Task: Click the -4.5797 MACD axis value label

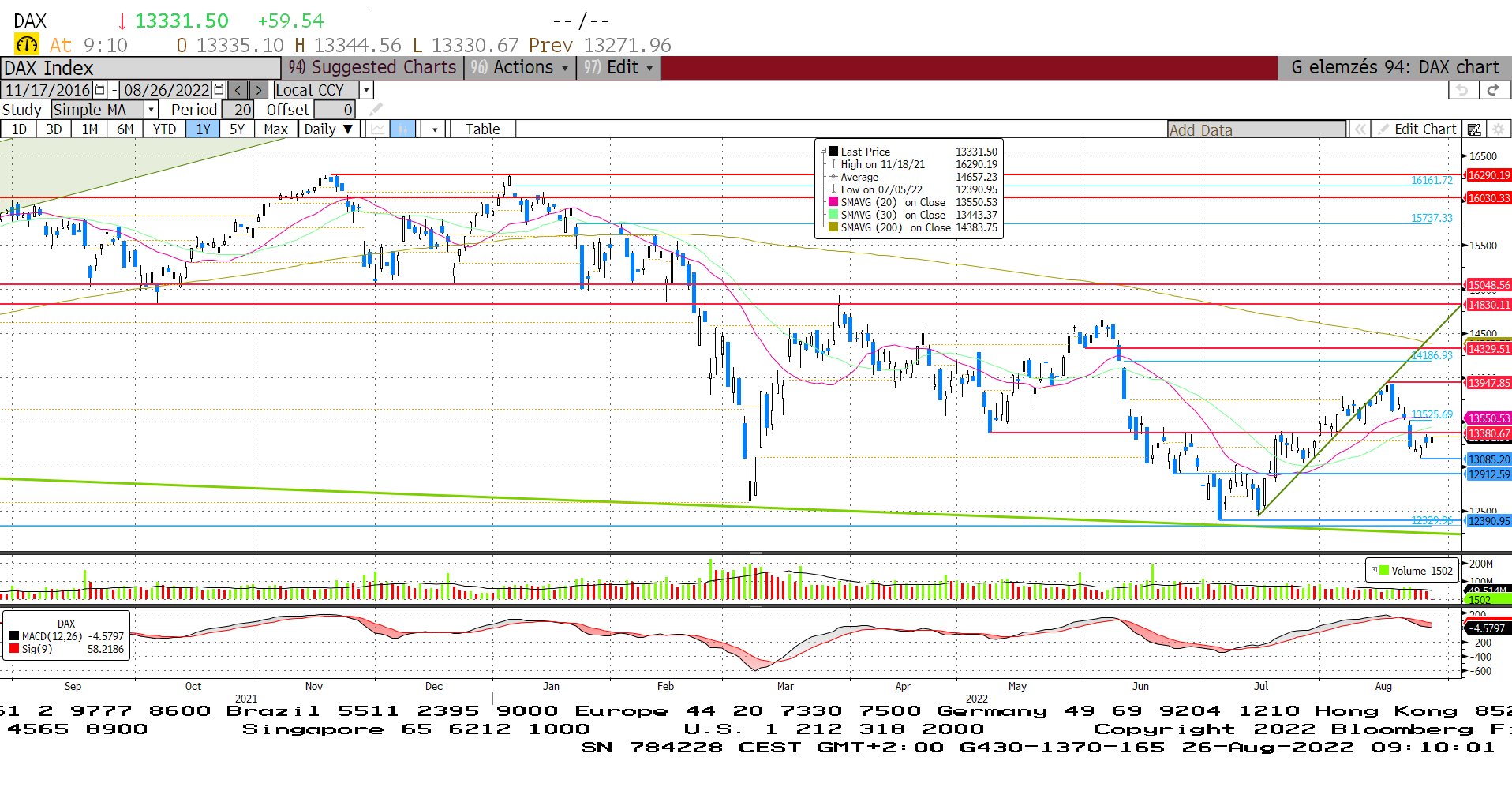Action: point(1488,628)
